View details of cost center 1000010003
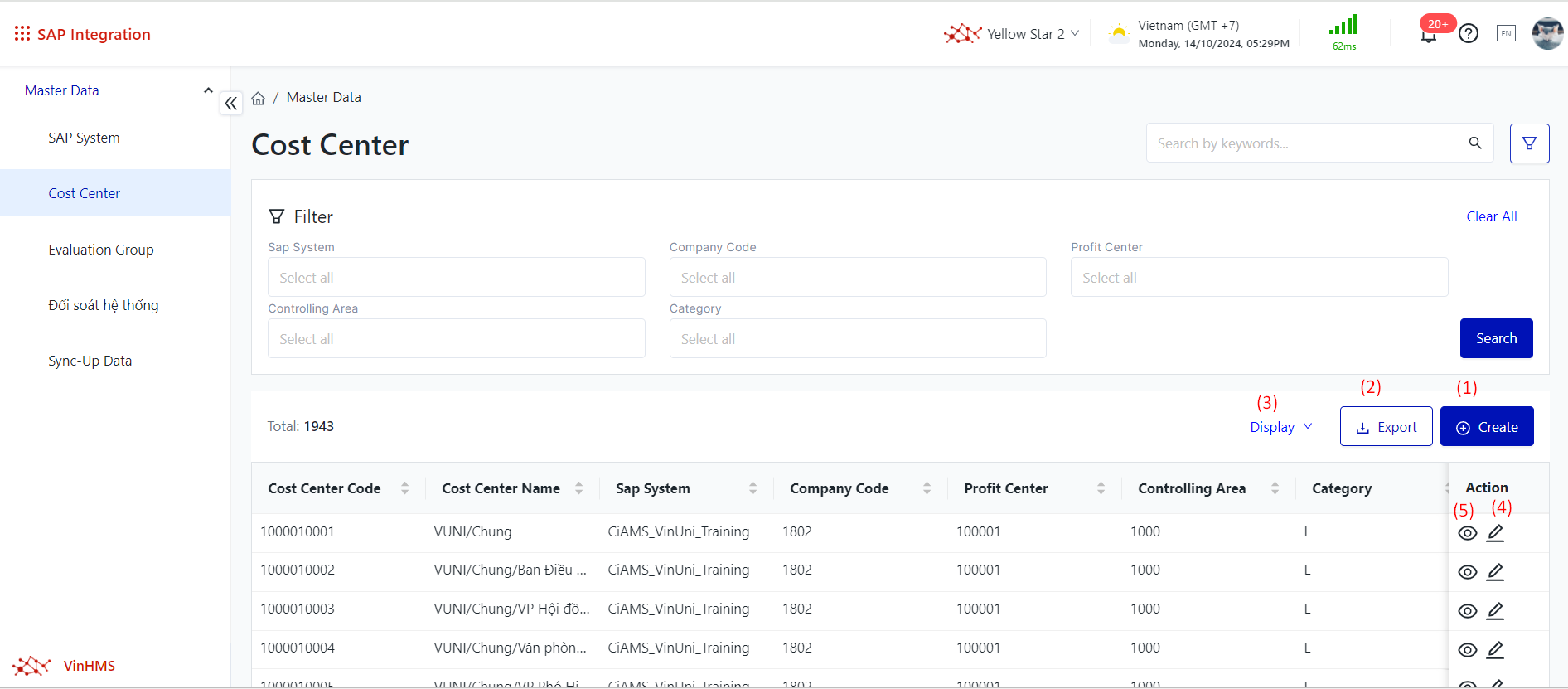 point(1467,611)
